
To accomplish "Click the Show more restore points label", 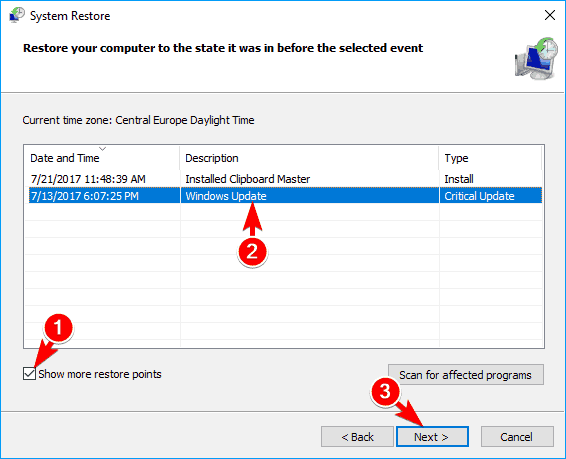I will click(x=100, y=374).
